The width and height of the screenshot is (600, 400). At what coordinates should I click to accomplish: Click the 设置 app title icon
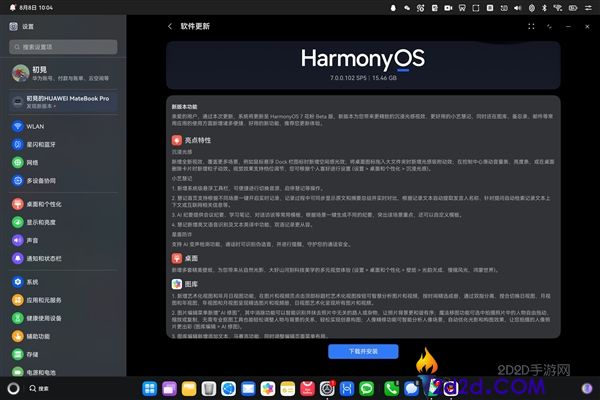(x=13, y=26)
